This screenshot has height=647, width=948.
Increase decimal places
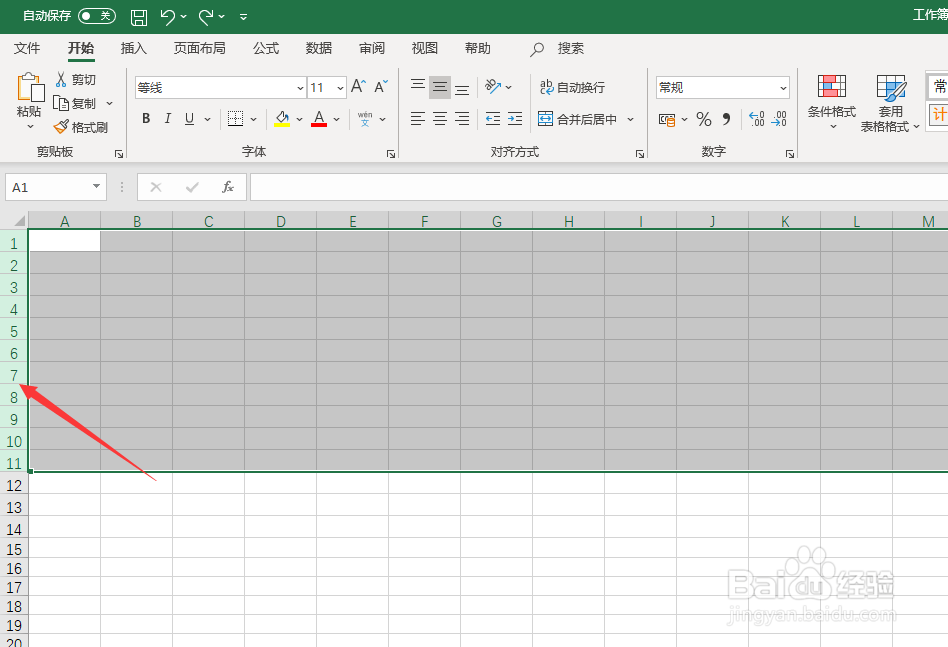[756, 119]
